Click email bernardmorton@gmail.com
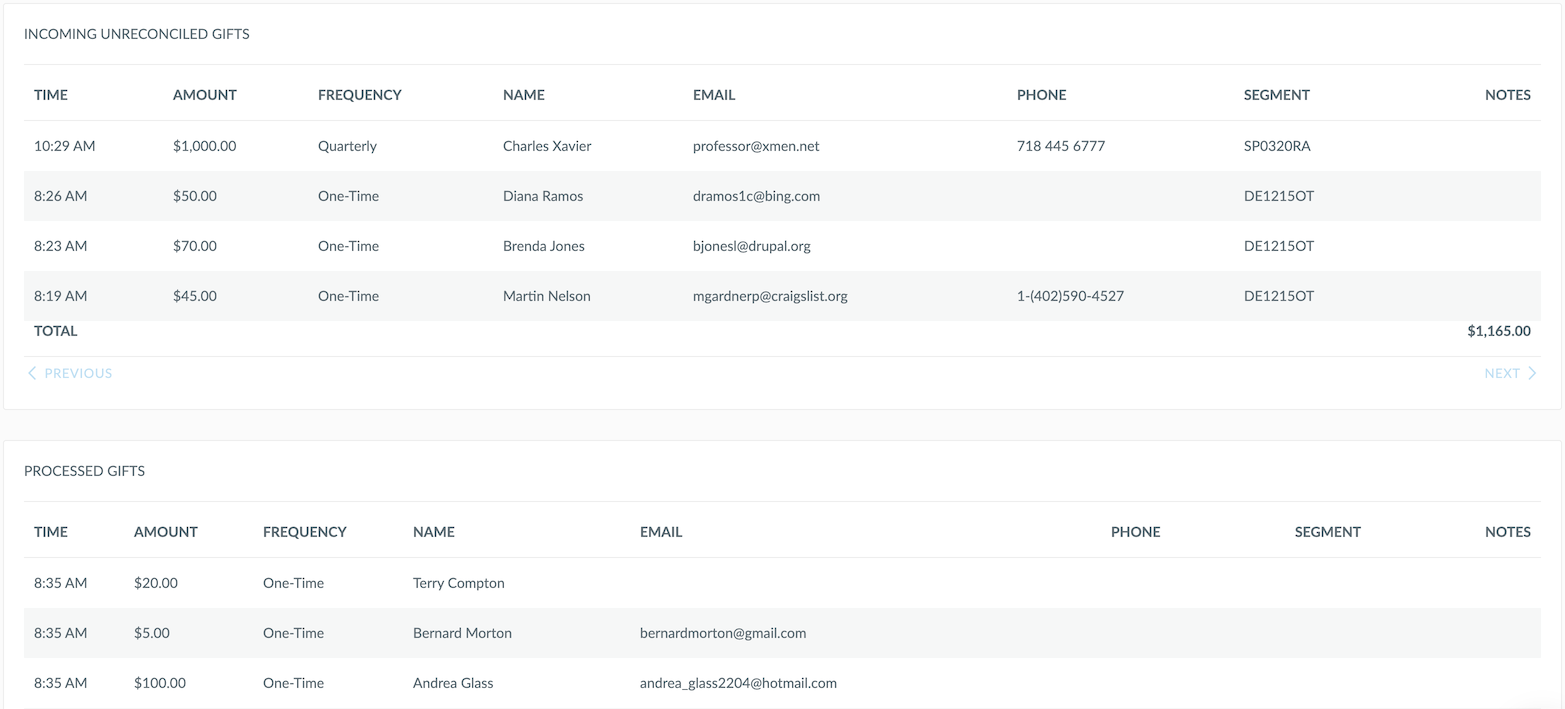1565x709 pixels. tap(723, 633)
